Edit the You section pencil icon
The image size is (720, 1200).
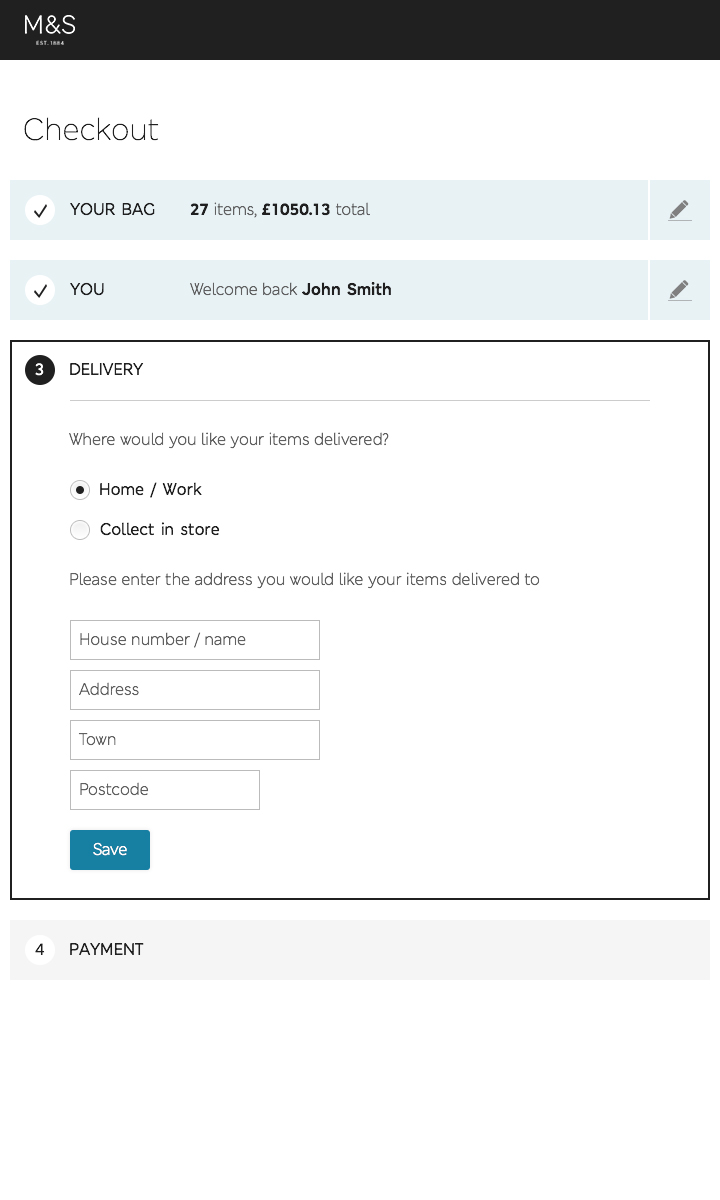point(679,290)
